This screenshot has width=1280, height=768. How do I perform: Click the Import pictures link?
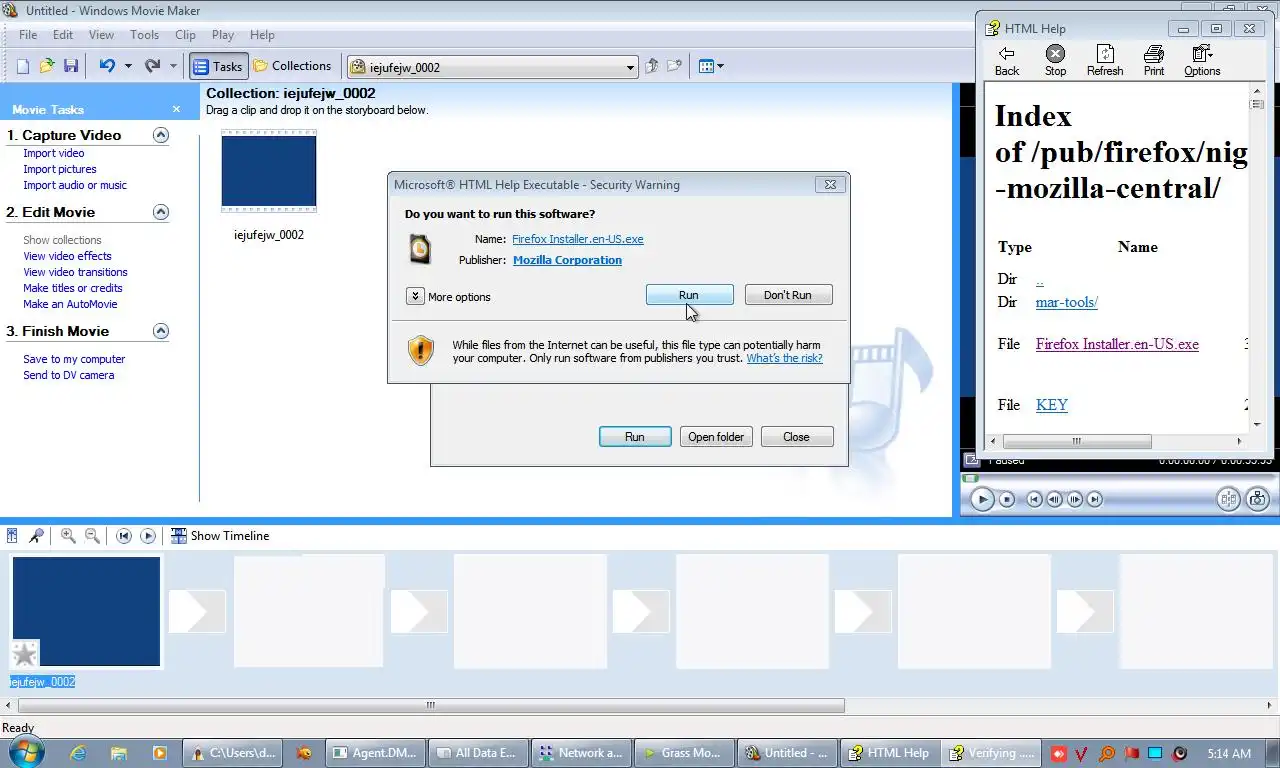tap(60, 169)
